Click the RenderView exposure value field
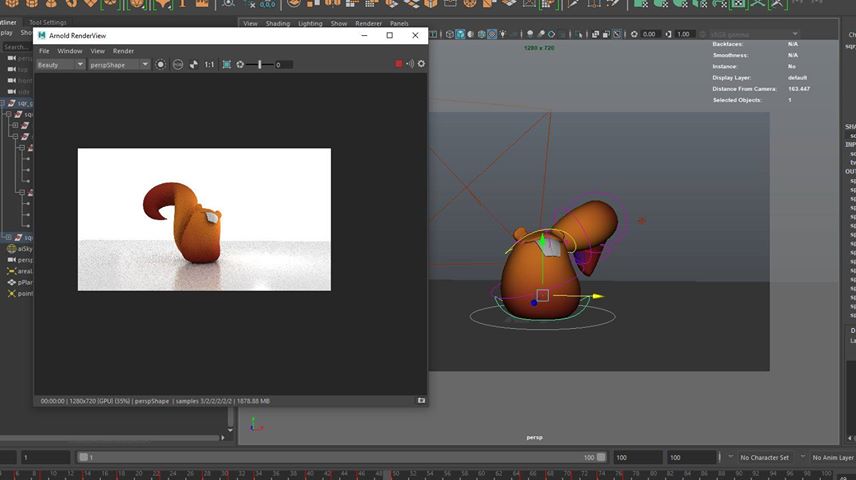The height and width of the screenshot is (480, 856). (283, 64)
